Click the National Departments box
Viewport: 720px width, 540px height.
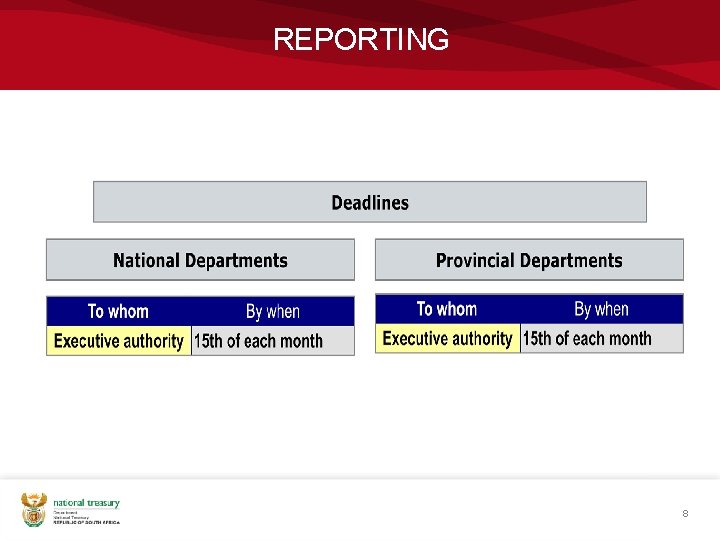200,260
